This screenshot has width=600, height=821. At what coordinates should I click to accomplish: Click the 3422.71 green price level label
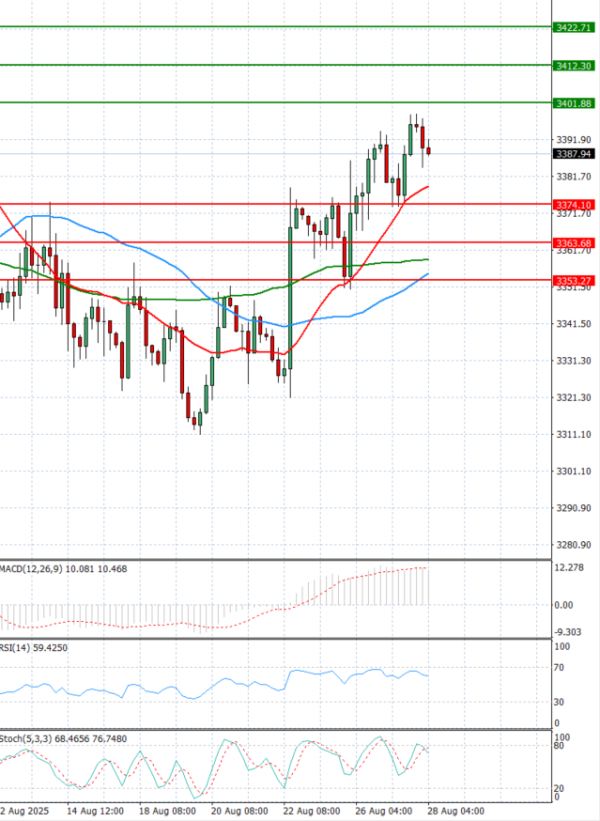pos(574,27)
